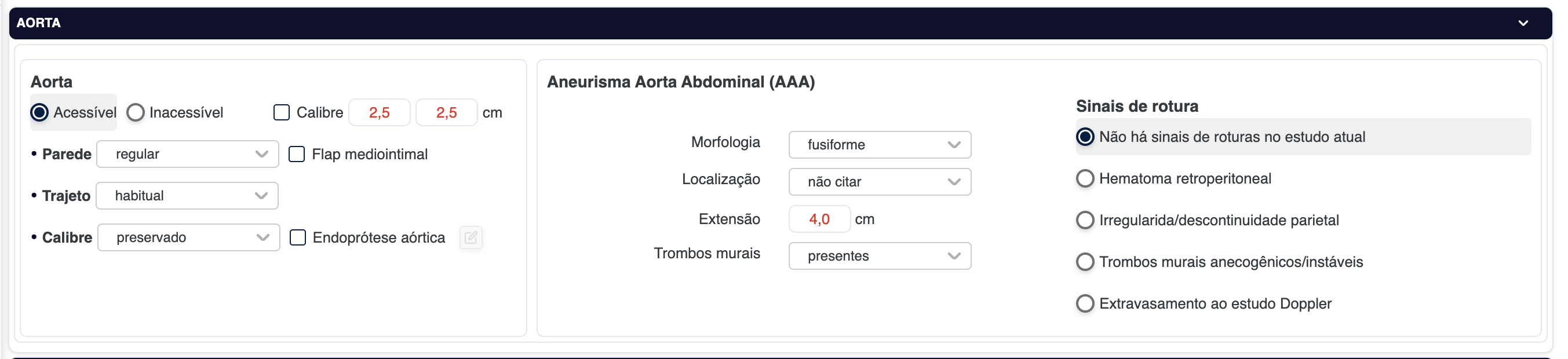1568x359 pixels.
Task: Open the Parede dropdown showing regular
Action: [x=188, y=155]
